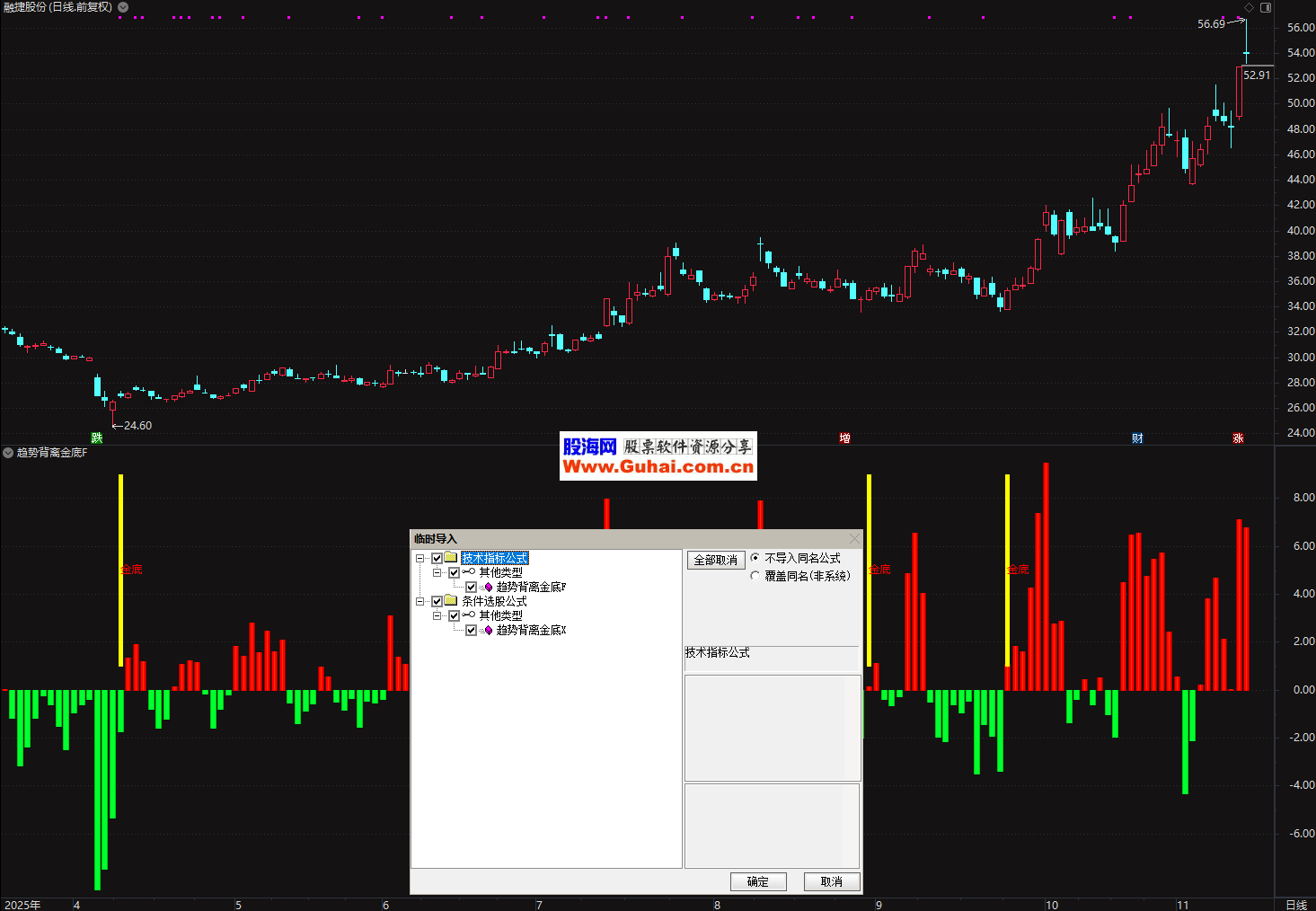
Task: Click the 条件选股公式 folder icon
Action: pos(451,601)
